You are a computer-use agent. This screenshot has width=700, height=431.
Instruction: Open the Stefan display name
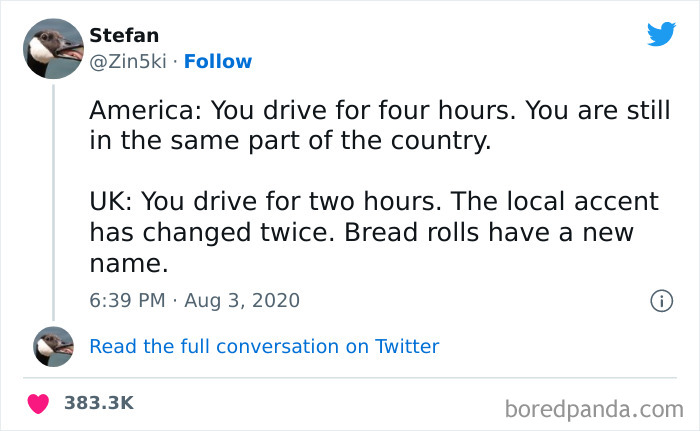point(124,35)
